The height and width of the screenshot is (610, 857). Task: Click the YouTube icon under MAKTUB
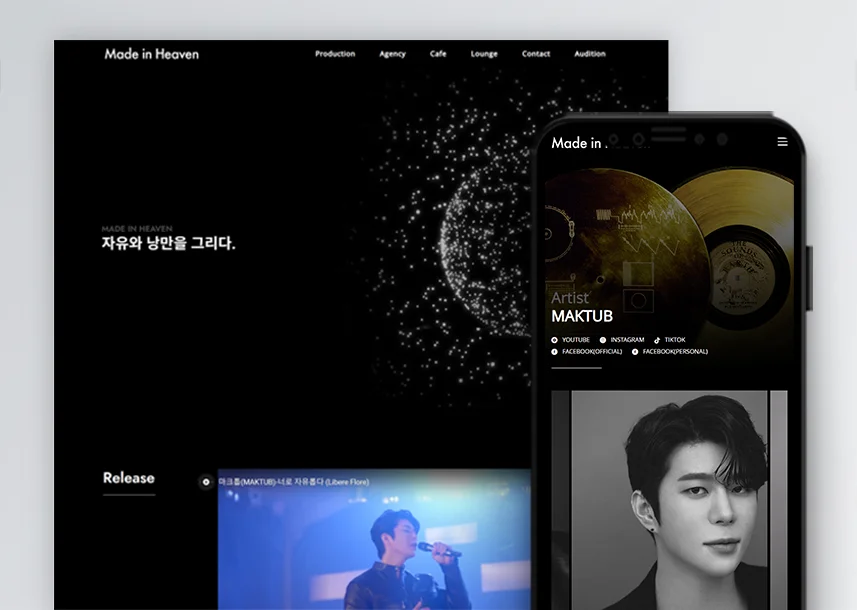[x=554, y=340]
